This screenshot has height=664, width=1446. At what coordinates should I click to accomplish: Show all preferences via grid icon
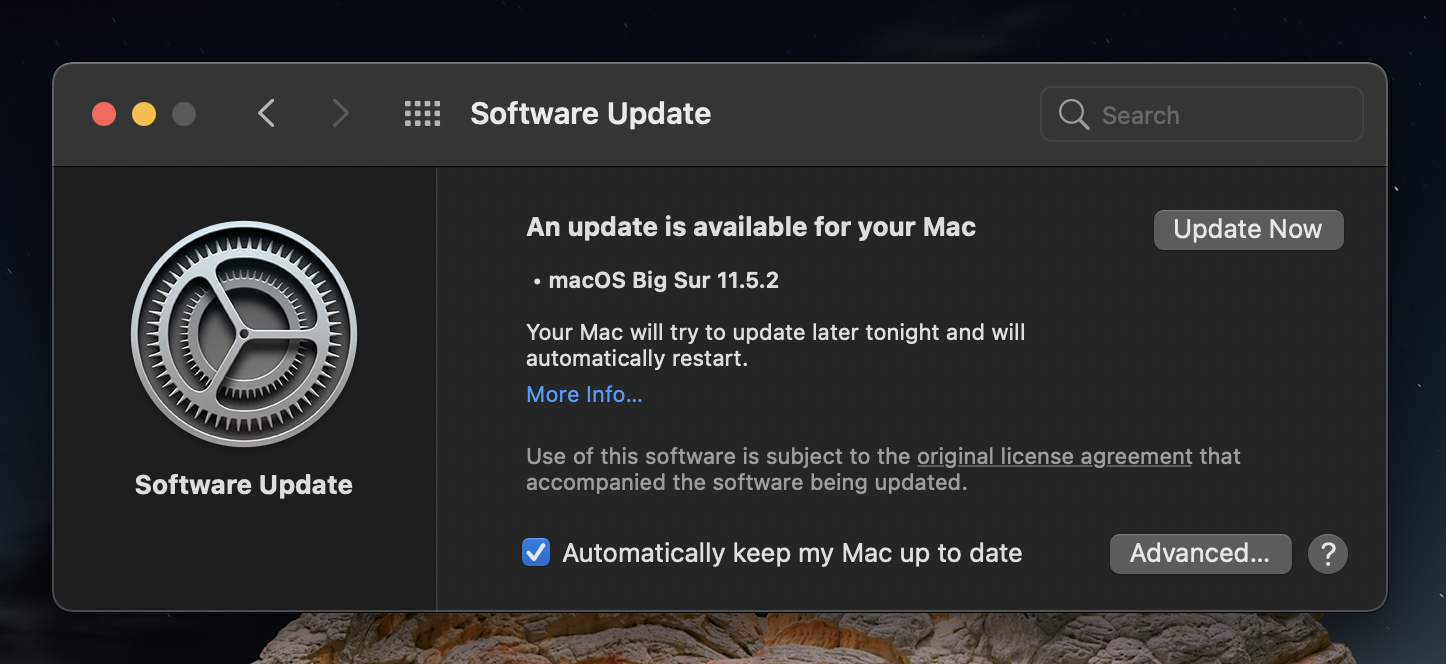(422, 114)
